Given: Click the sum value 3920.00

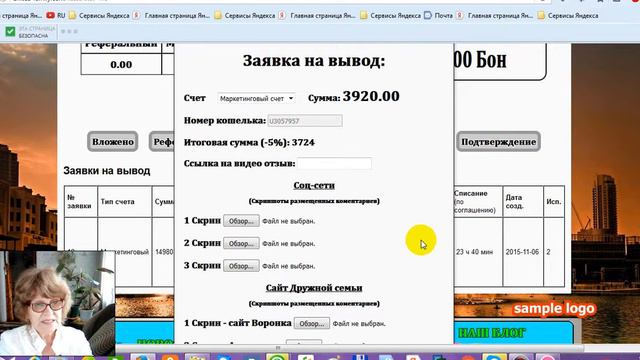Looking at the screenshot, I should click(371, 96).
